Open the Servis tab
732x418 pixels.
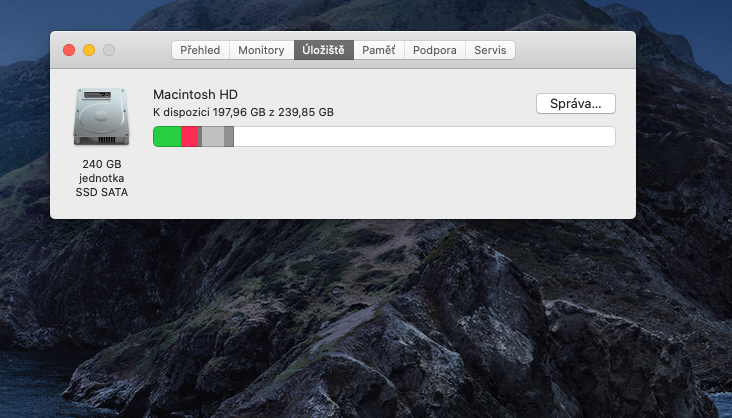490,50
